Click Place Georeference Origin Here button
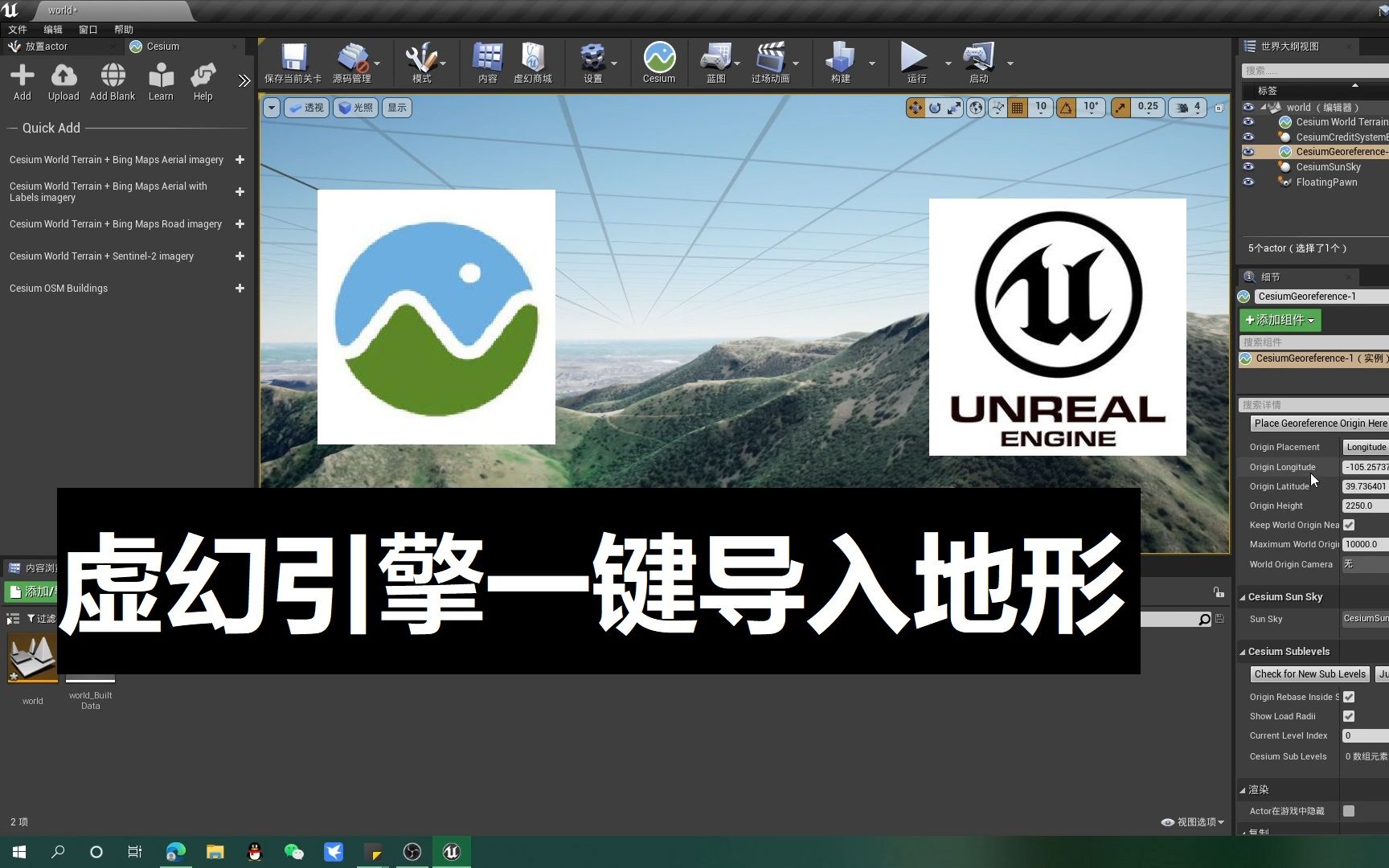 click(1319, 424)
